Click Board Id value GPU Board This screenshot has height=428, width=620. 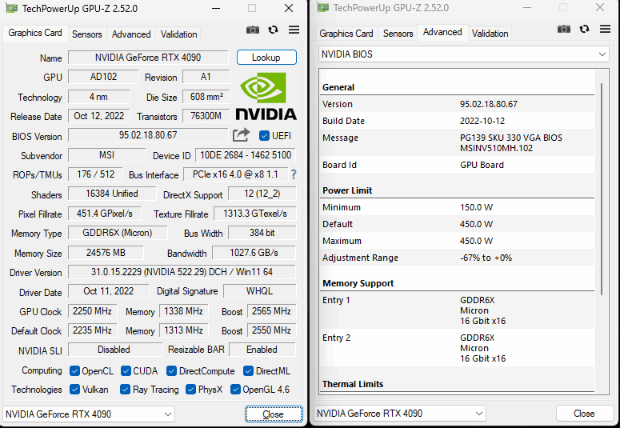pyautogui.click(x=482, y=165)
